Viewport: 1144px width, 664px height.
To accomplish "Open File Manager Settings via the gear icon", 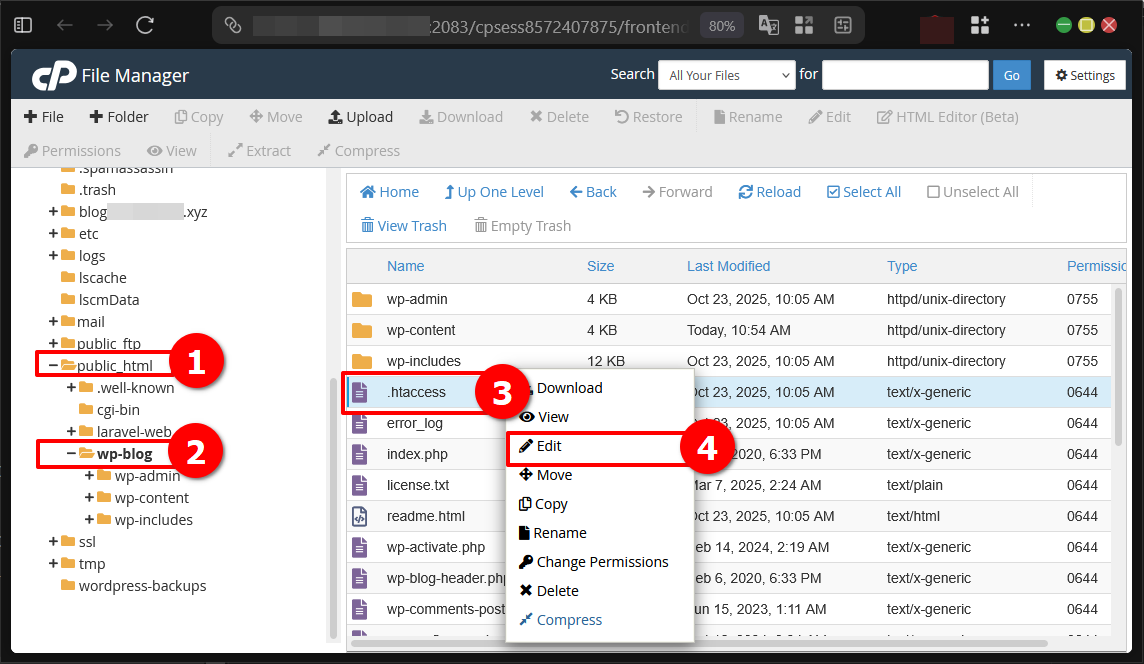I will click(1084, 74).
